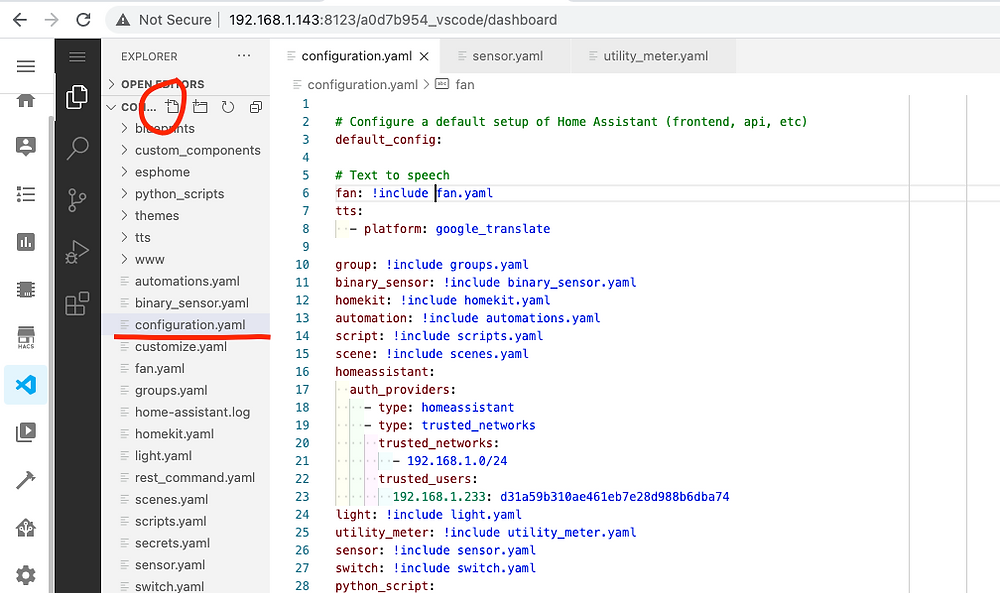The width and height of the screenshot is (1000, 593).
Task: Open the HACS store in sidebar
Action: 26,337
